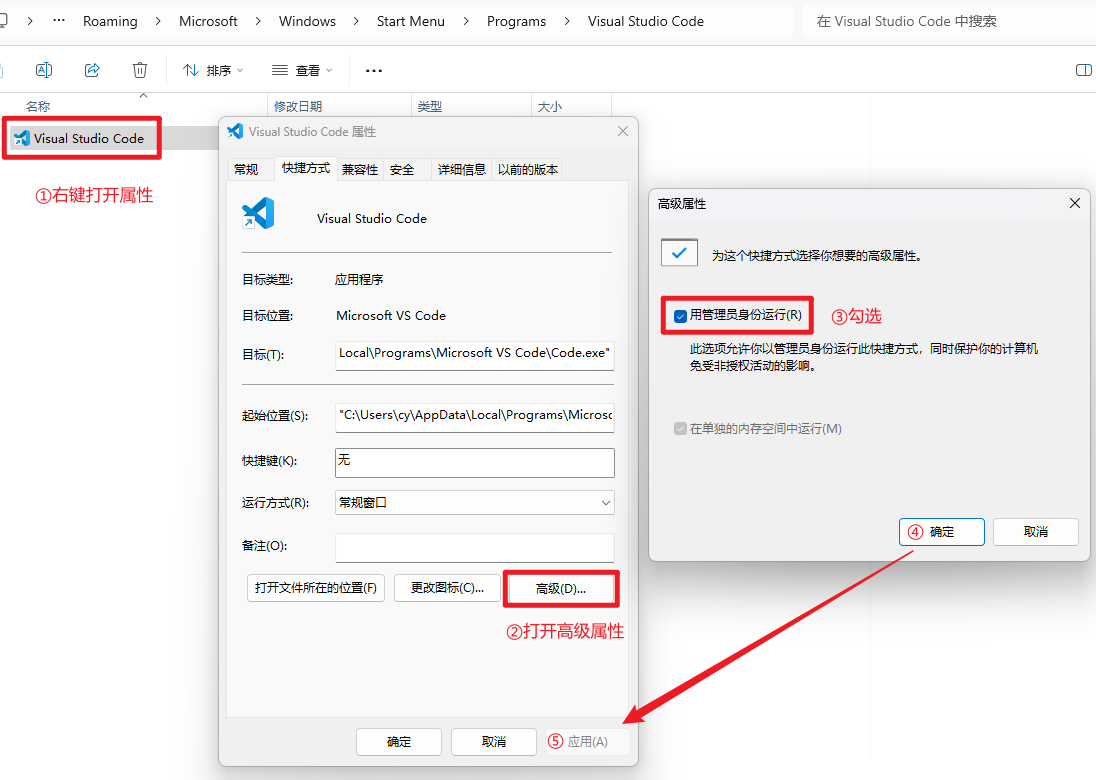Click the share icon in Explorer toolbar
Viewport: 1096px width, 780px height.
(x=92, y=70)
